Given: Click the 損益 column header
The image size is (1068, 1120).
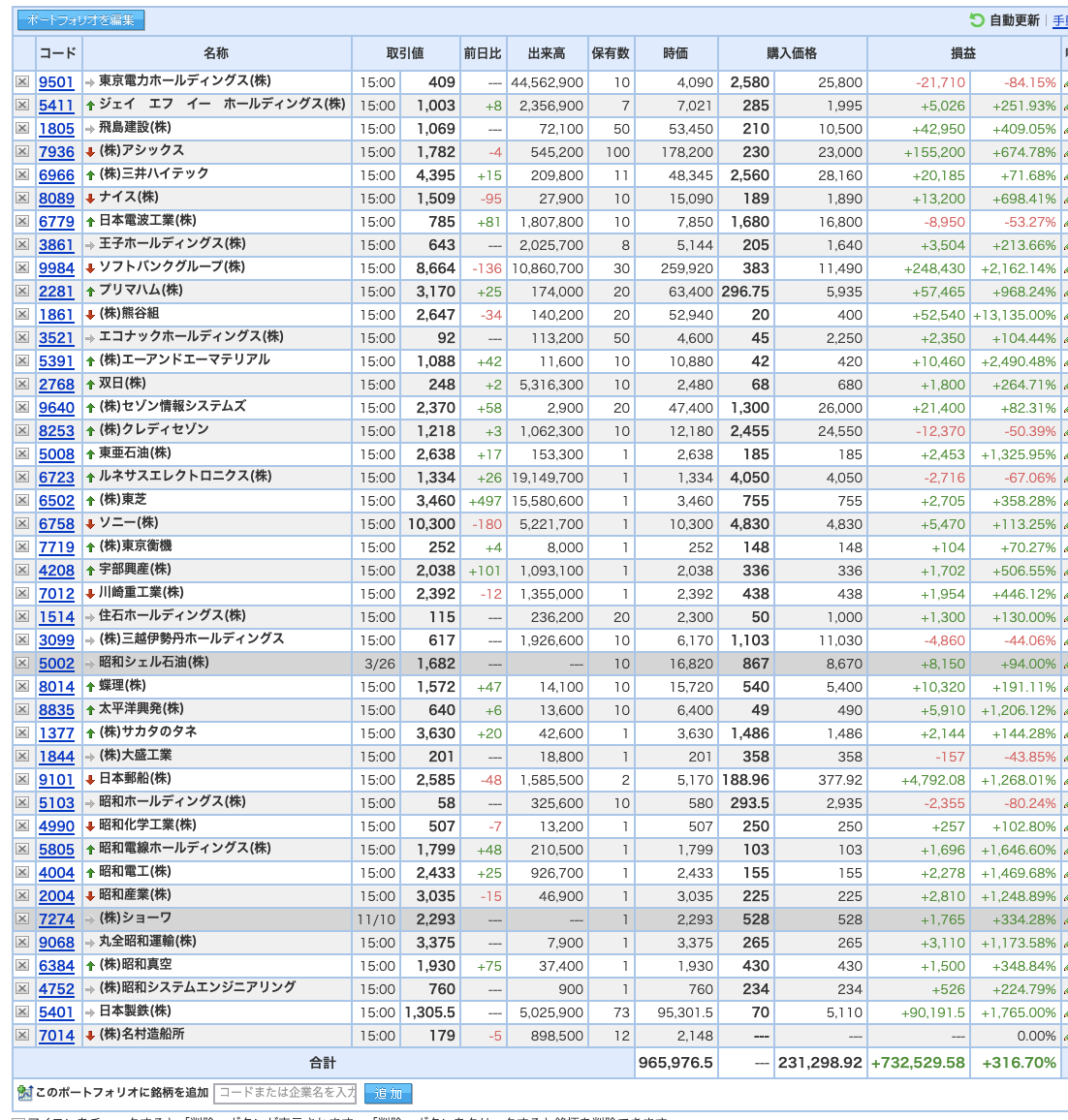Looking at the screenshot, I should click(963, 53).
